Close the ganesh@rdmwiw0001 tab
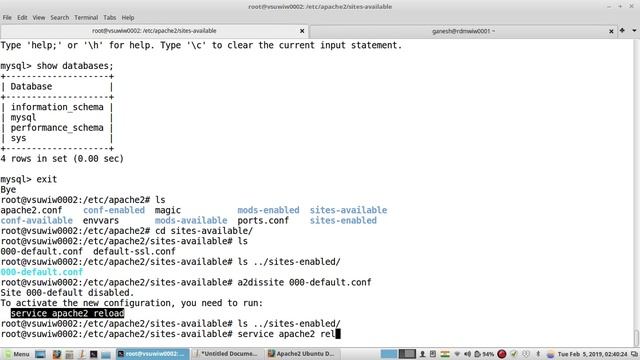This screenshot has height=360, width=640. click(x=611, y=31)
